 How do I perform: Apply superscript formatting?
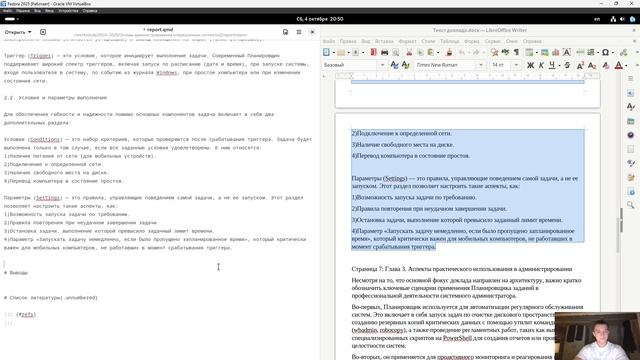(x=580, y=65)
